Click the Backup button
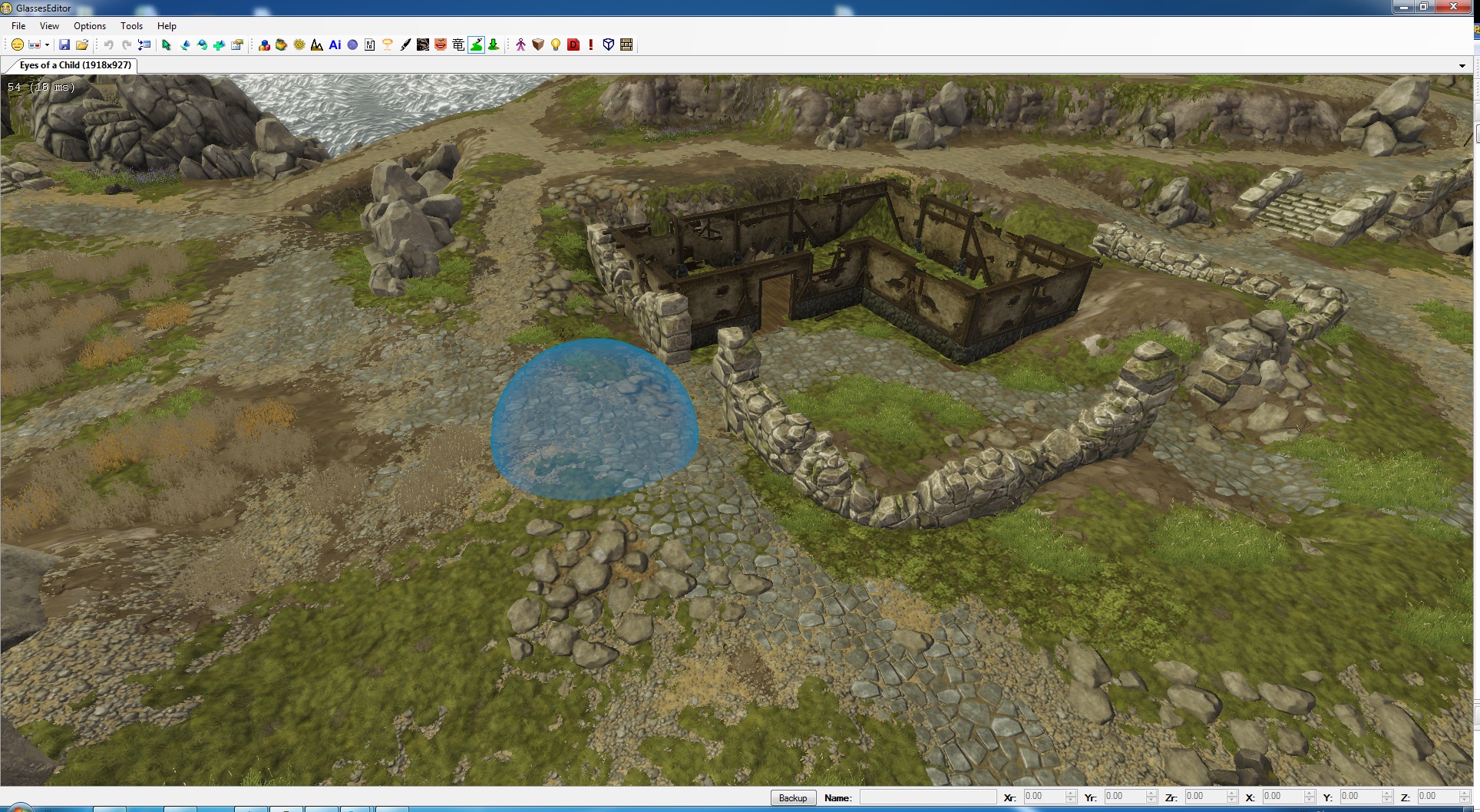Screen dimensions: 1480x812 coord(793,798)
